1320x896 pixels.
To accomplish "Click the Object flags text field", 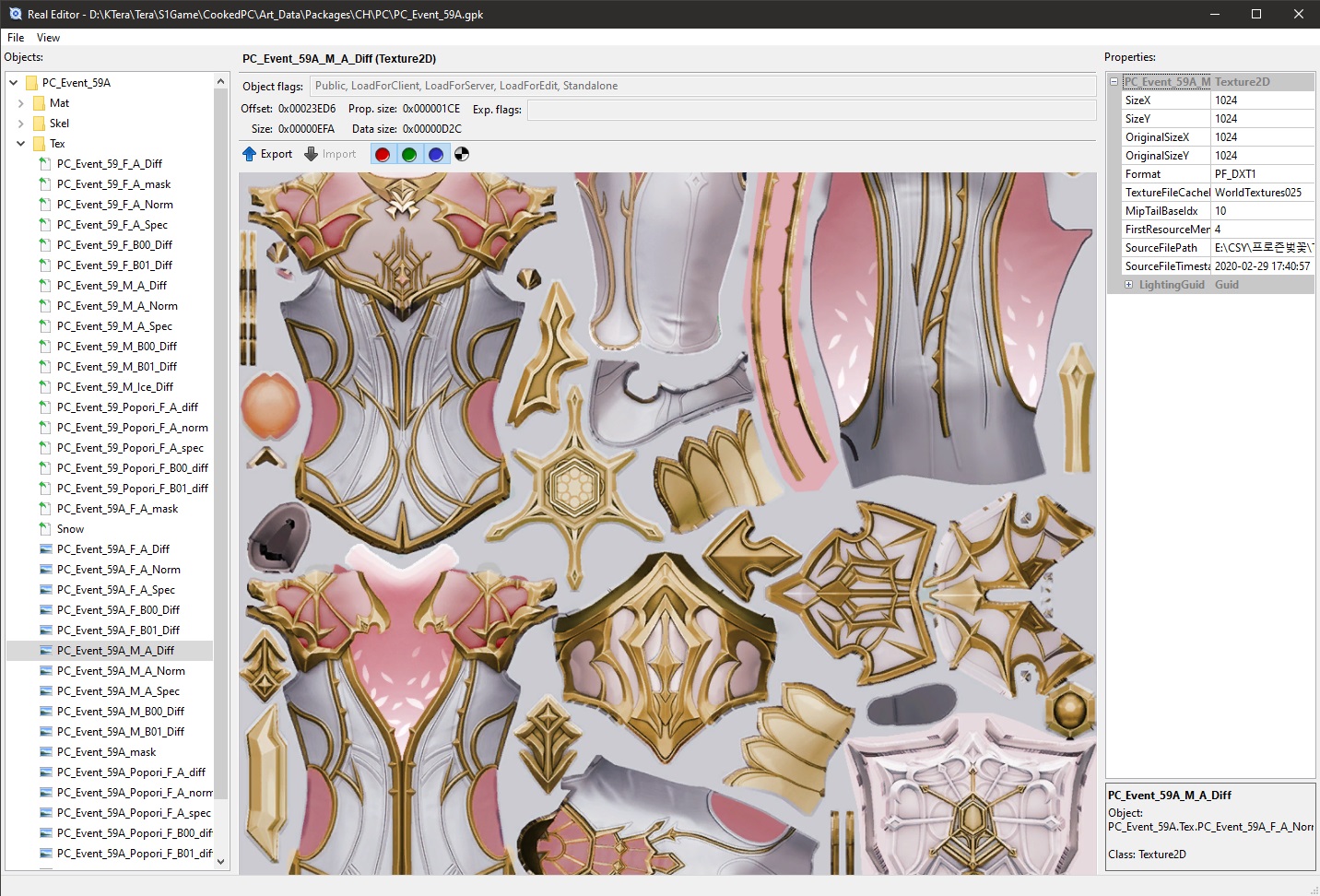I will (x=702, y=86).
